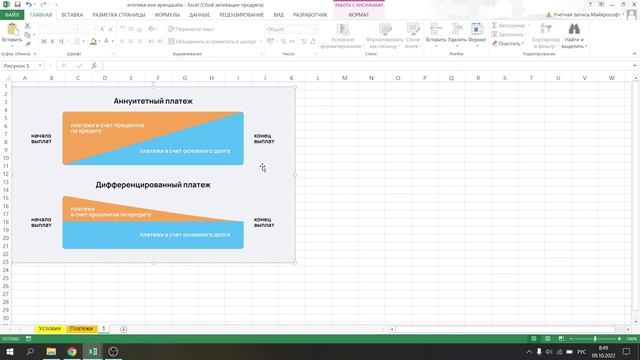Open Merge and Center dropdown arrow

tap(260, 41)
